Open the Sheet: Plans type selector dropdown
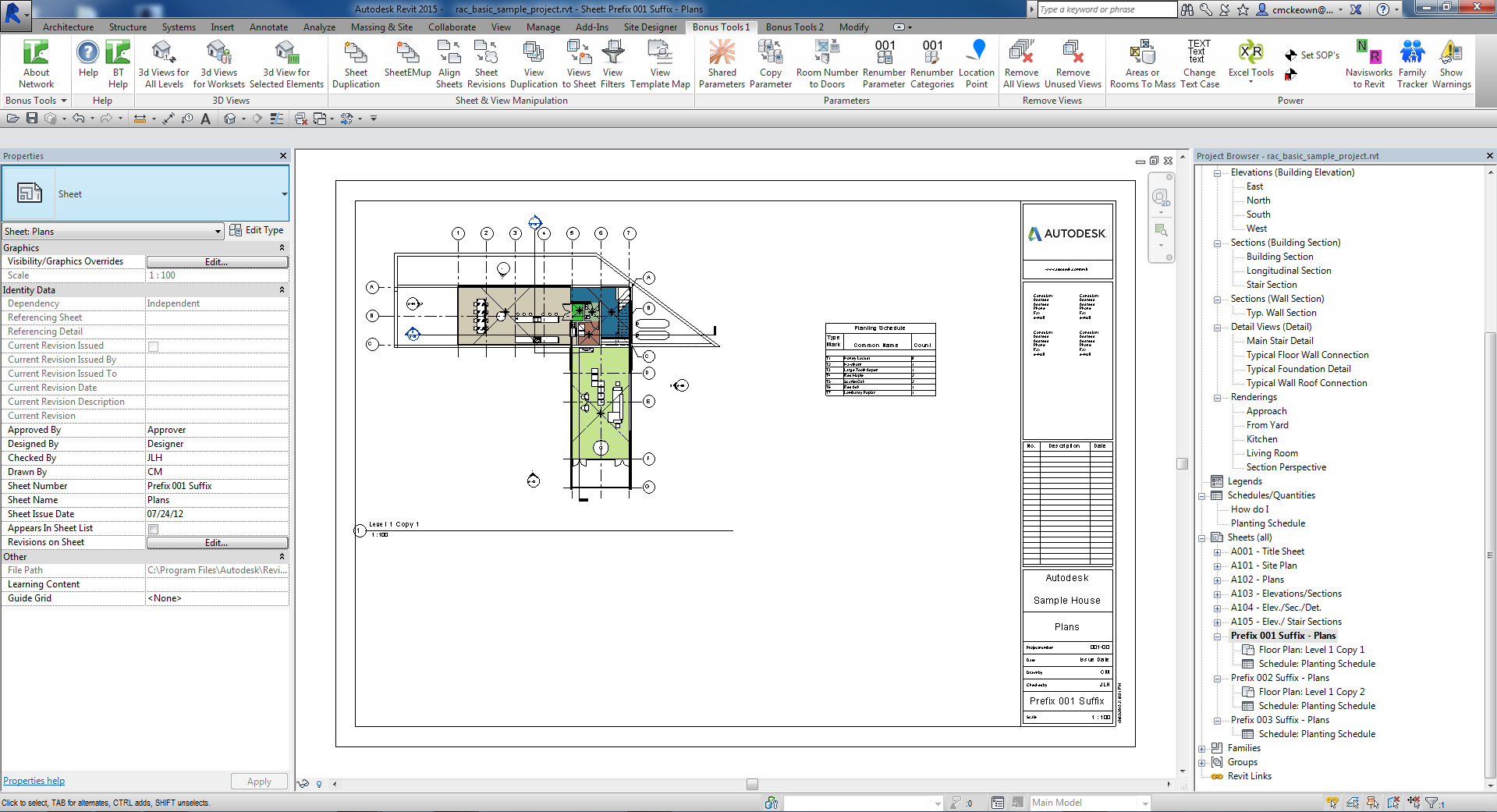Image resolution: width=1497 pixels, height=812 pixels. point(218,231)
